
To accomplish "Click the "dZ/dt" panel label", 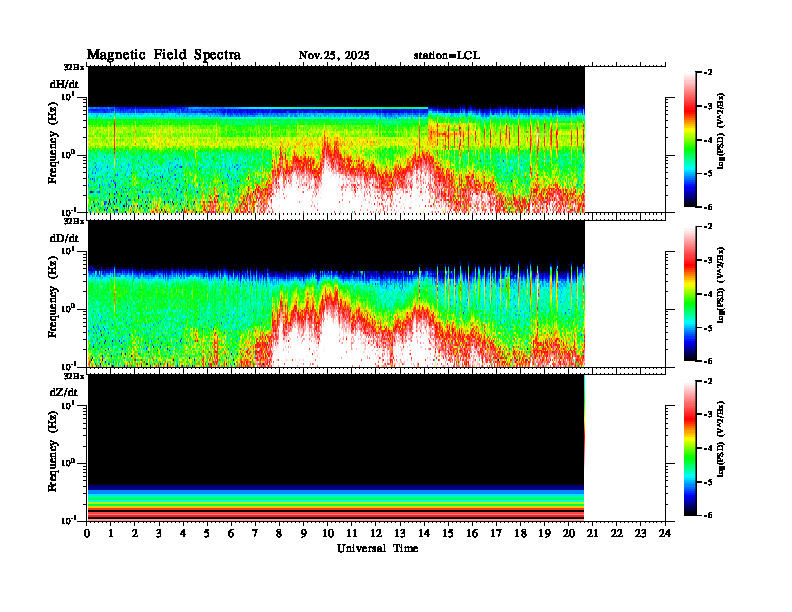I will (64, 392).
